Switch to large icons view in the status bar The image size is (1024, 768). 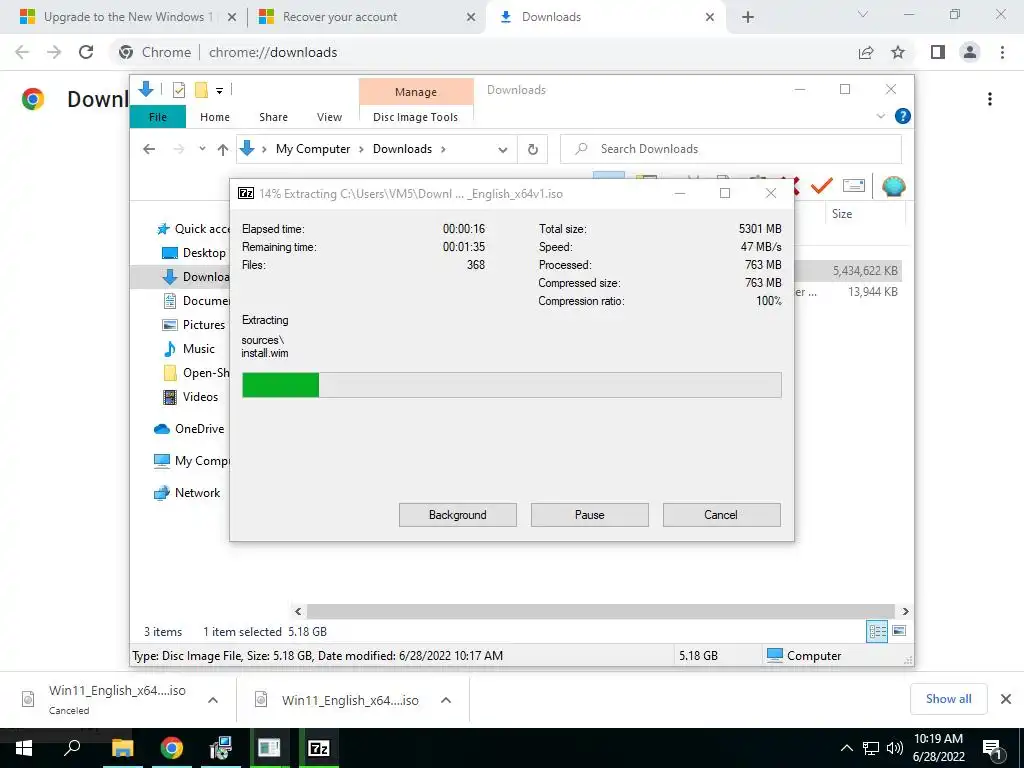click(899, 631)
